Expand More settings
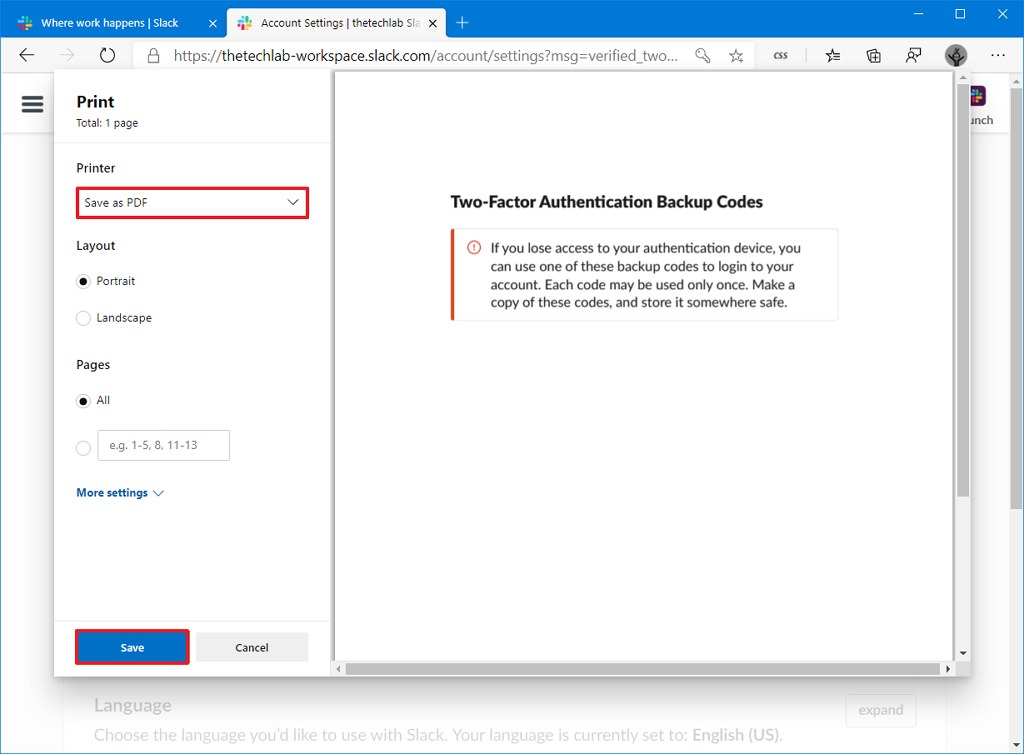This screenshot has height=754, width=1024. (x=120, y=493)
